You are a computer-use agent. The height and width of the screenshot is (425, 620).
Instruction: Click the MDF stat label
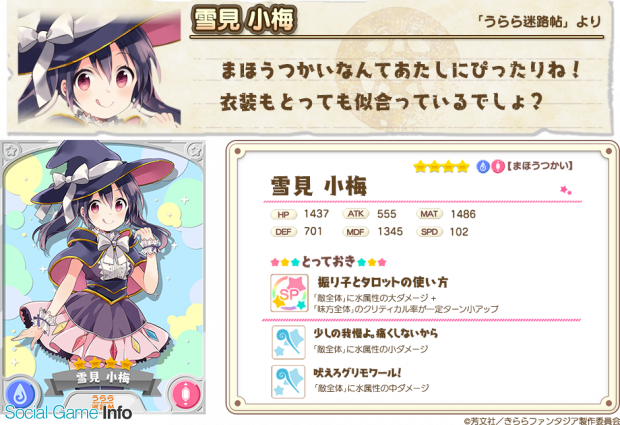355,232
